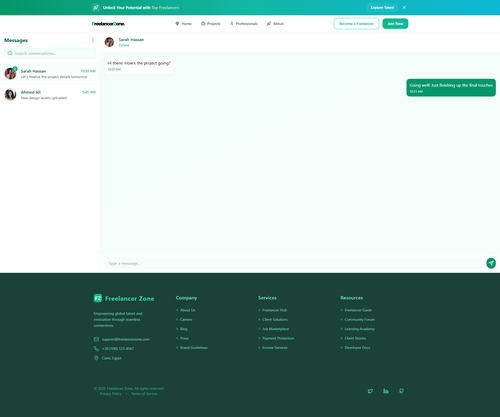Click the 'Going well!' sent message bubble

pyautogui.click(x=451, y=88)
